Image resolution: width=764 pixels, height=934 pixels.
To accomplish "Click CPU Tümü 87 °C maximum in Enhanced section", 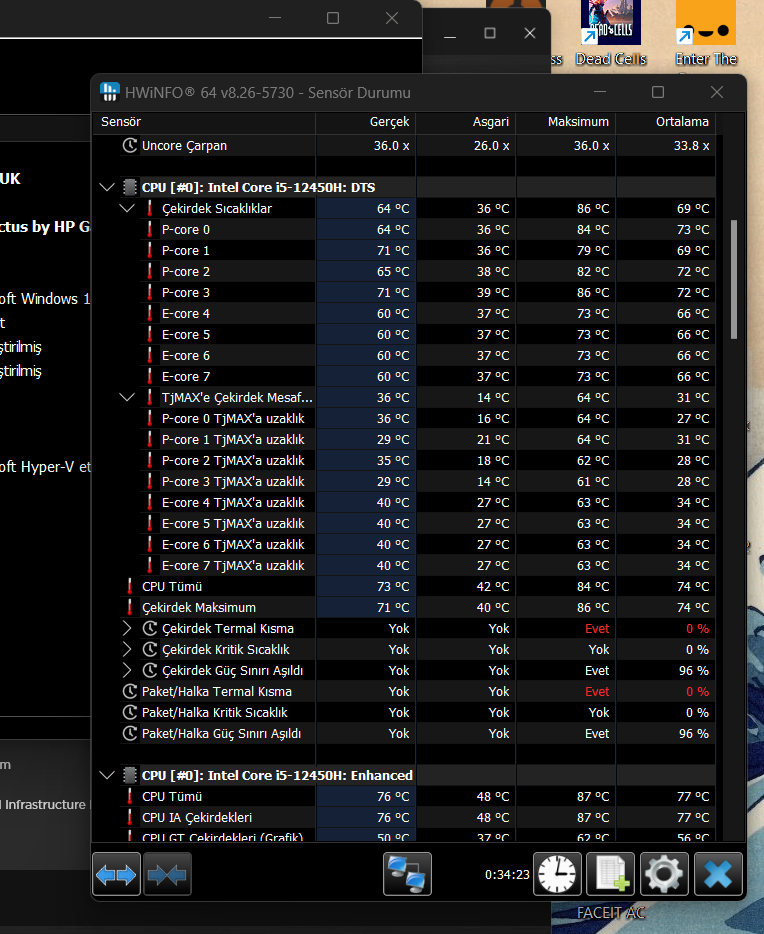I will (x=593, y=796).
